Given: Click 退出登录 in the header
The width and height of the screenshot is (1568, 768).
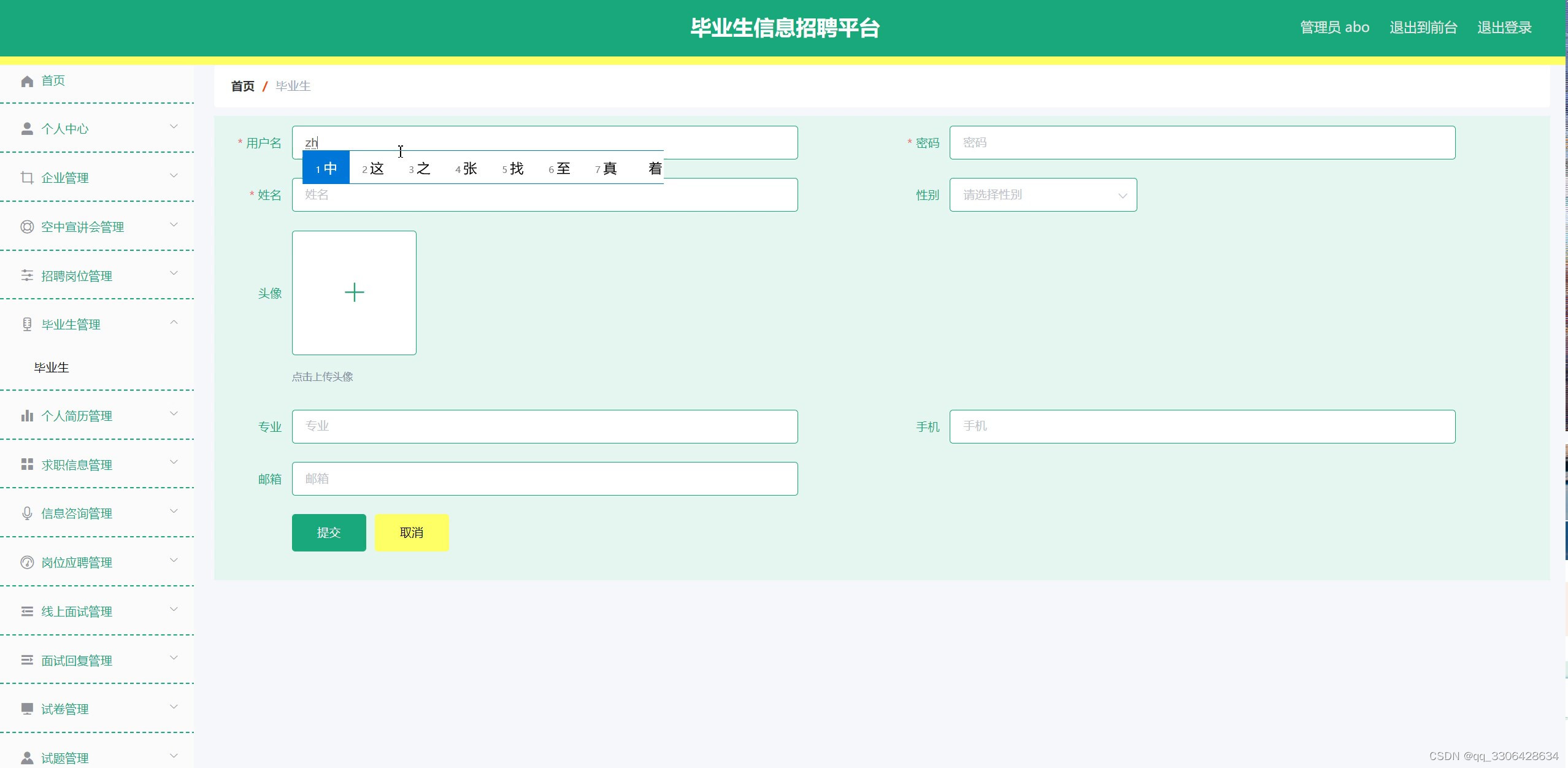Looking at the screenshot, I should [1504, 28].
